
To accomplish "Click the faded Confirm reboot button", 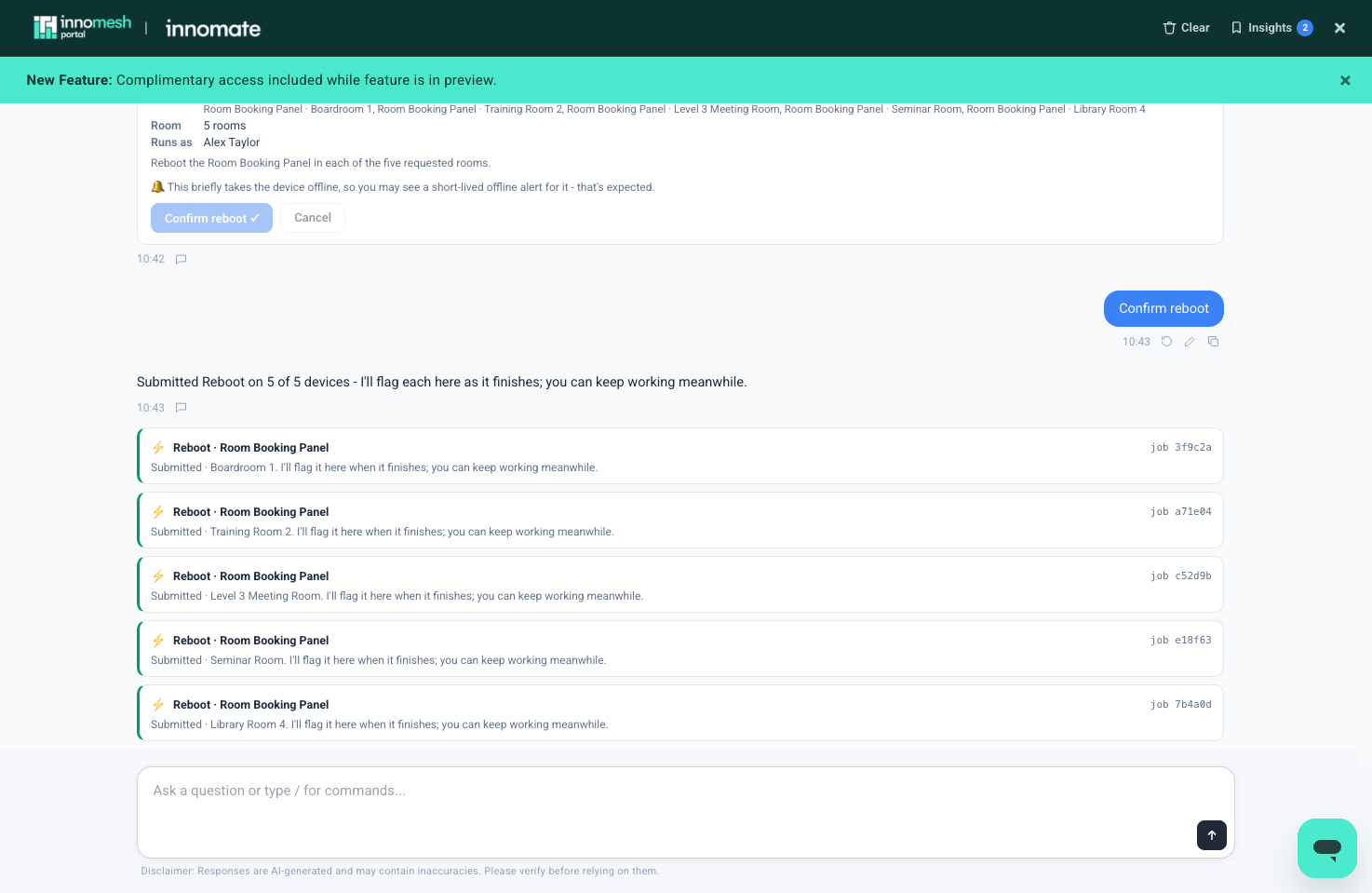I will 211,218.
